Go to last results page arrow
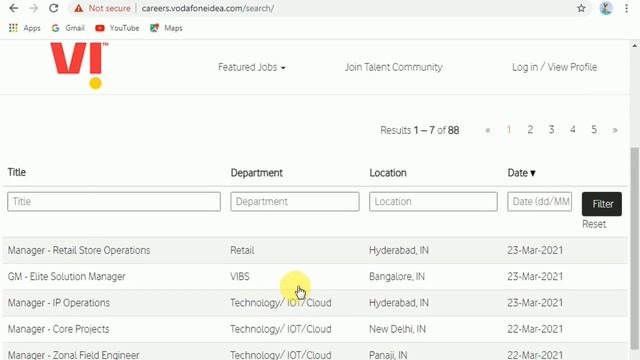Viewport: 640px width, 360px height. [615, 130]
